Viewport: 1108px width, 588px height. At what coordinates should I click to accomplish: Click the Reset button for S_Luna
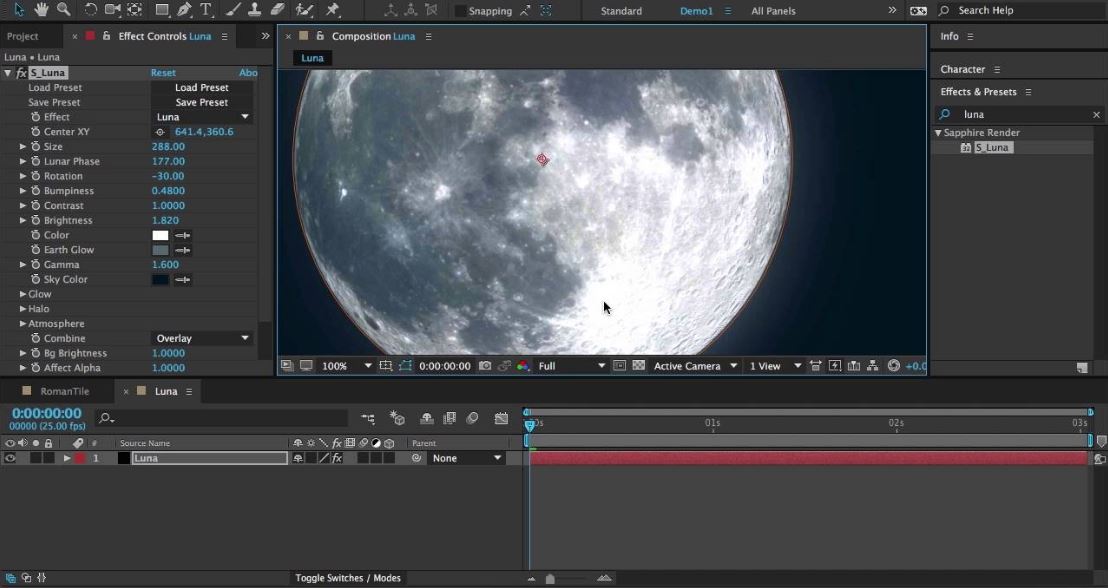pos(163,72)
